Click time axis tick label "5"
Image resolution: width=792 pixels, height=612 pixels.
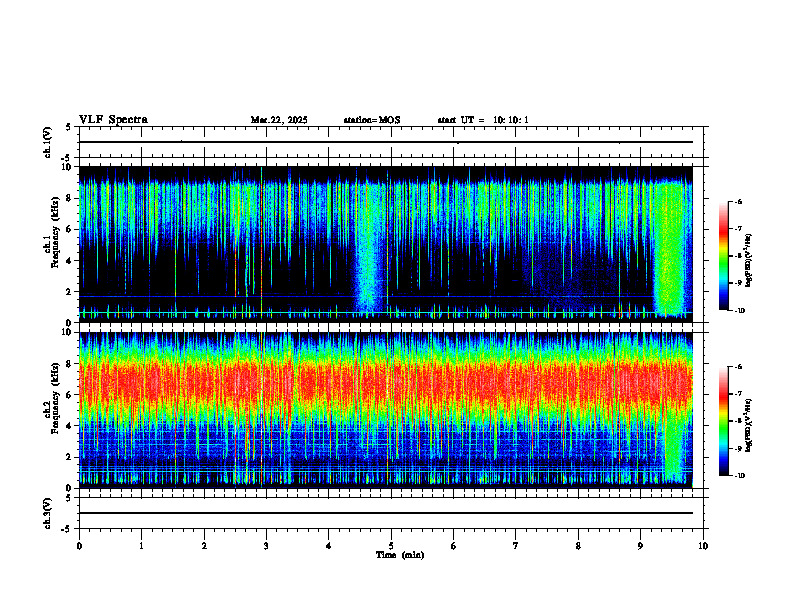point(391,546)
